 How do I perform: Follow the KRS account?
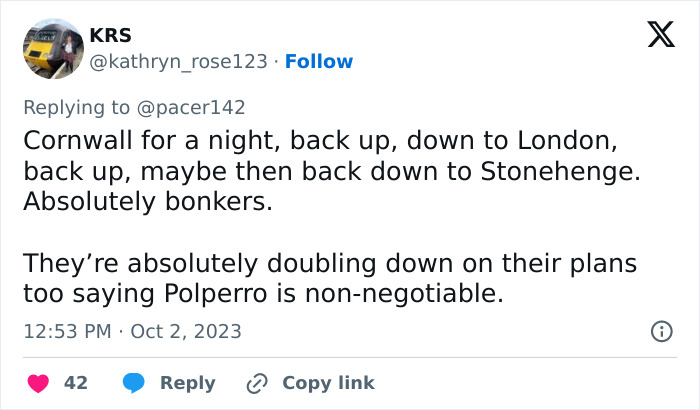319,62
